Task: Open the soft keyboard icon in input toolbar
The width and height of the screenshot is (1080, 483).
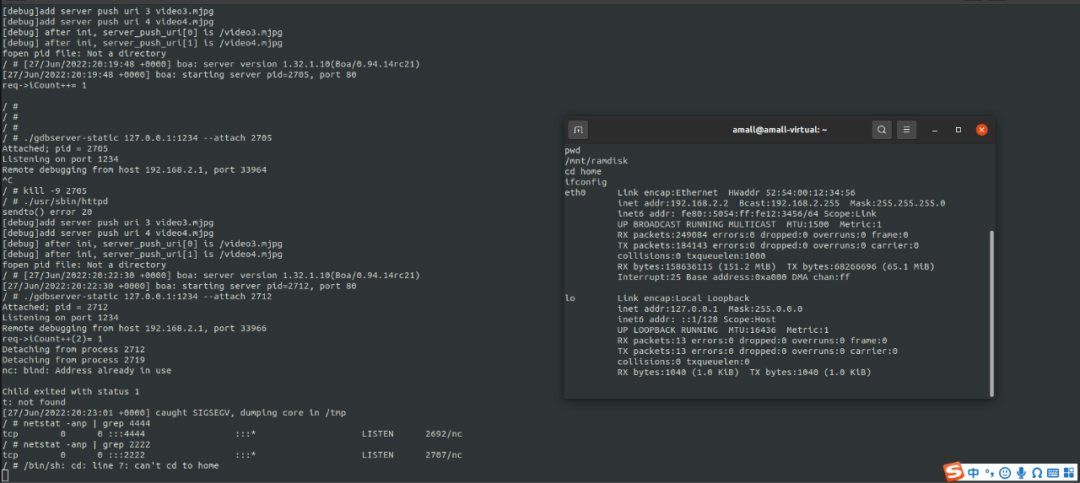Action: point(1052,473)
